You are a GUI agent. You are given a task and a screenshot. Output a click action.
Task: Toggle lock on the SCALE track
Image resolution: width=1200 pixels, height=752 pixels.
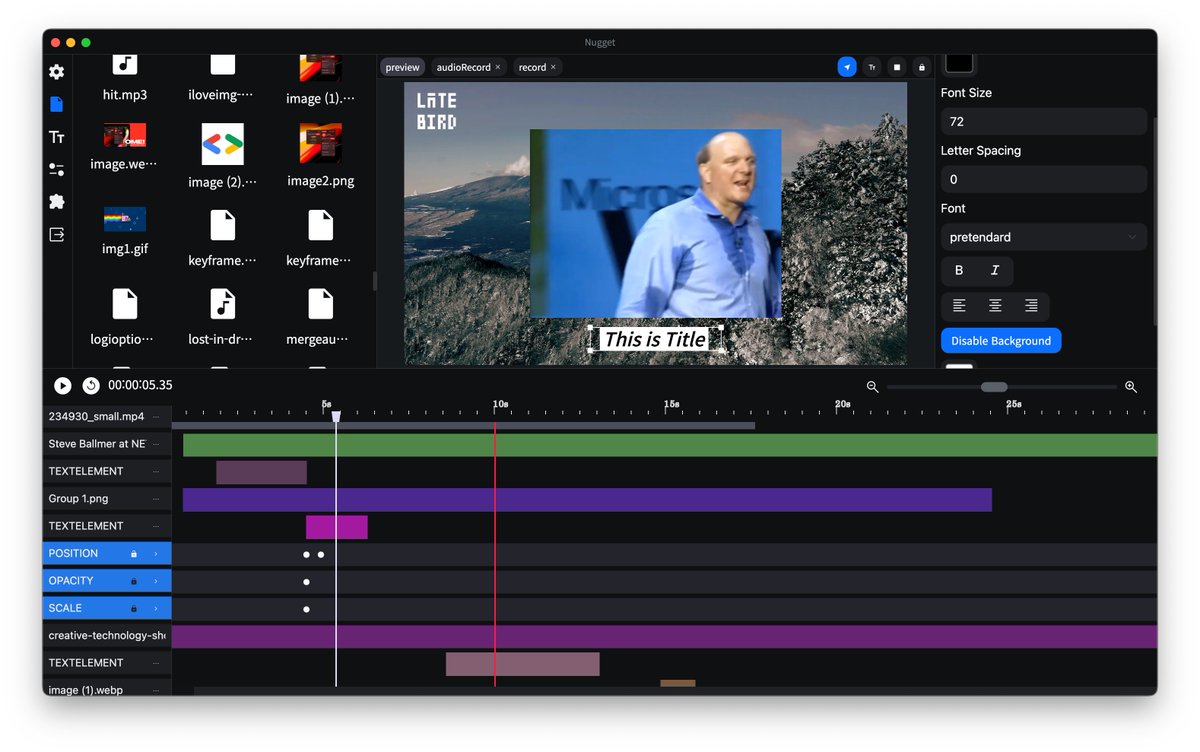134,608
